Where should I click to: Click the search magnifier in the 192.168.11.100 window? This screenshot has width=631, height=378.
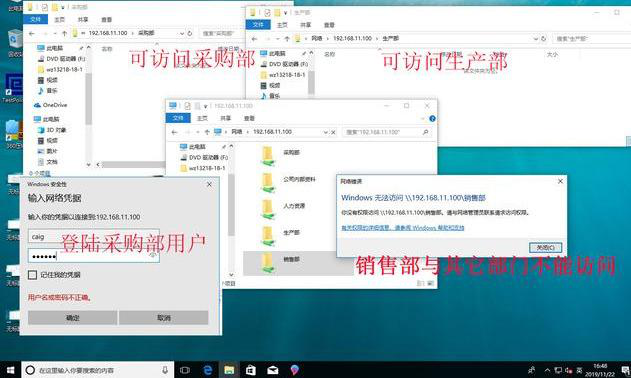point(425,132)
